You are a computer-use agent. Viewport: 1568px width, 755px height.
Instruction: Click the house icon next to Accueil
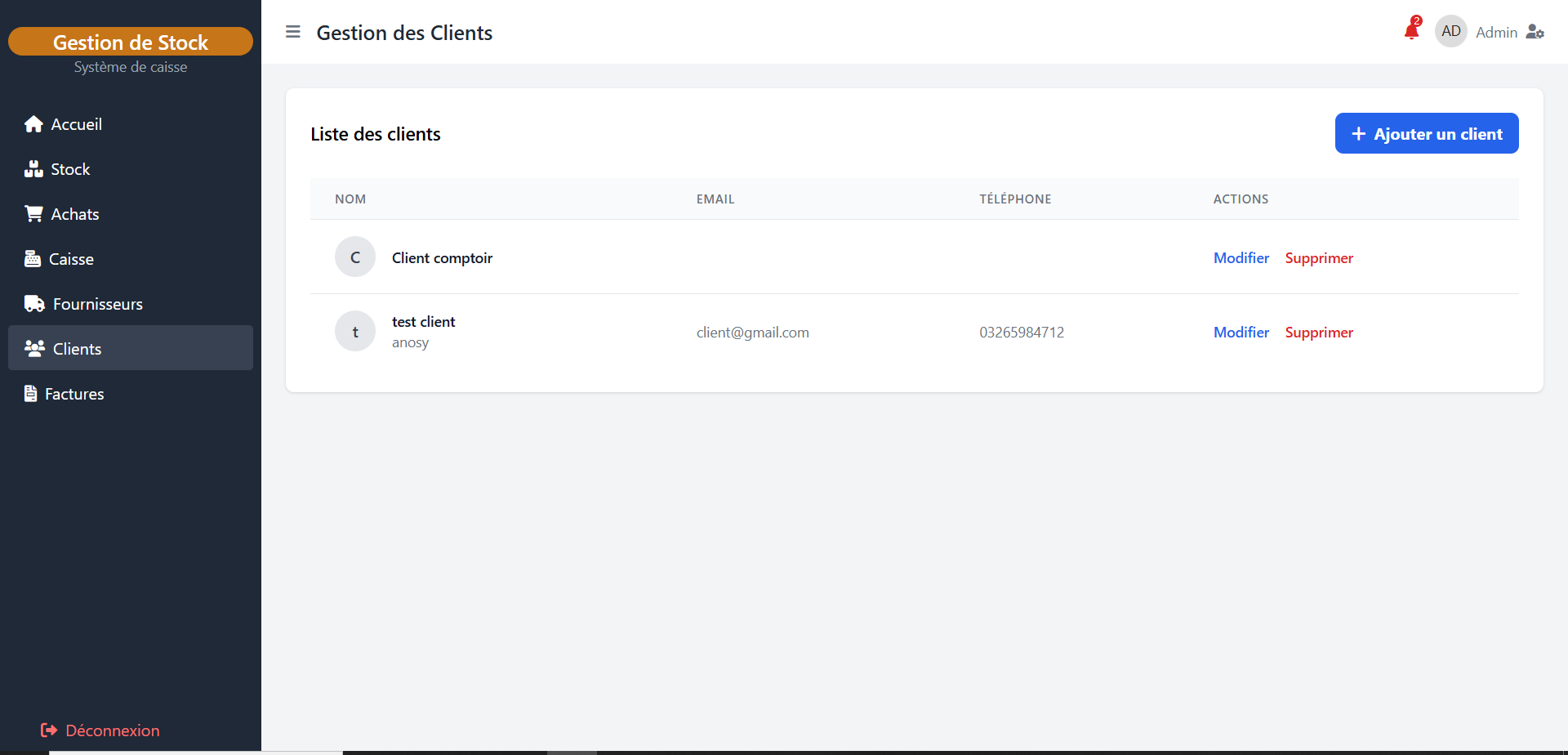pos(33,124)
